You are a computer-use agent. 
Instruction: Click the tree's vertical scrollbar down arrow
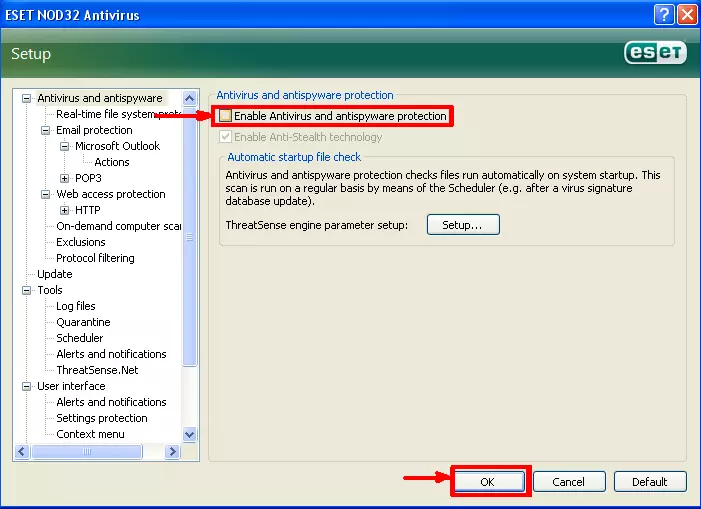[x=190, y=435]
